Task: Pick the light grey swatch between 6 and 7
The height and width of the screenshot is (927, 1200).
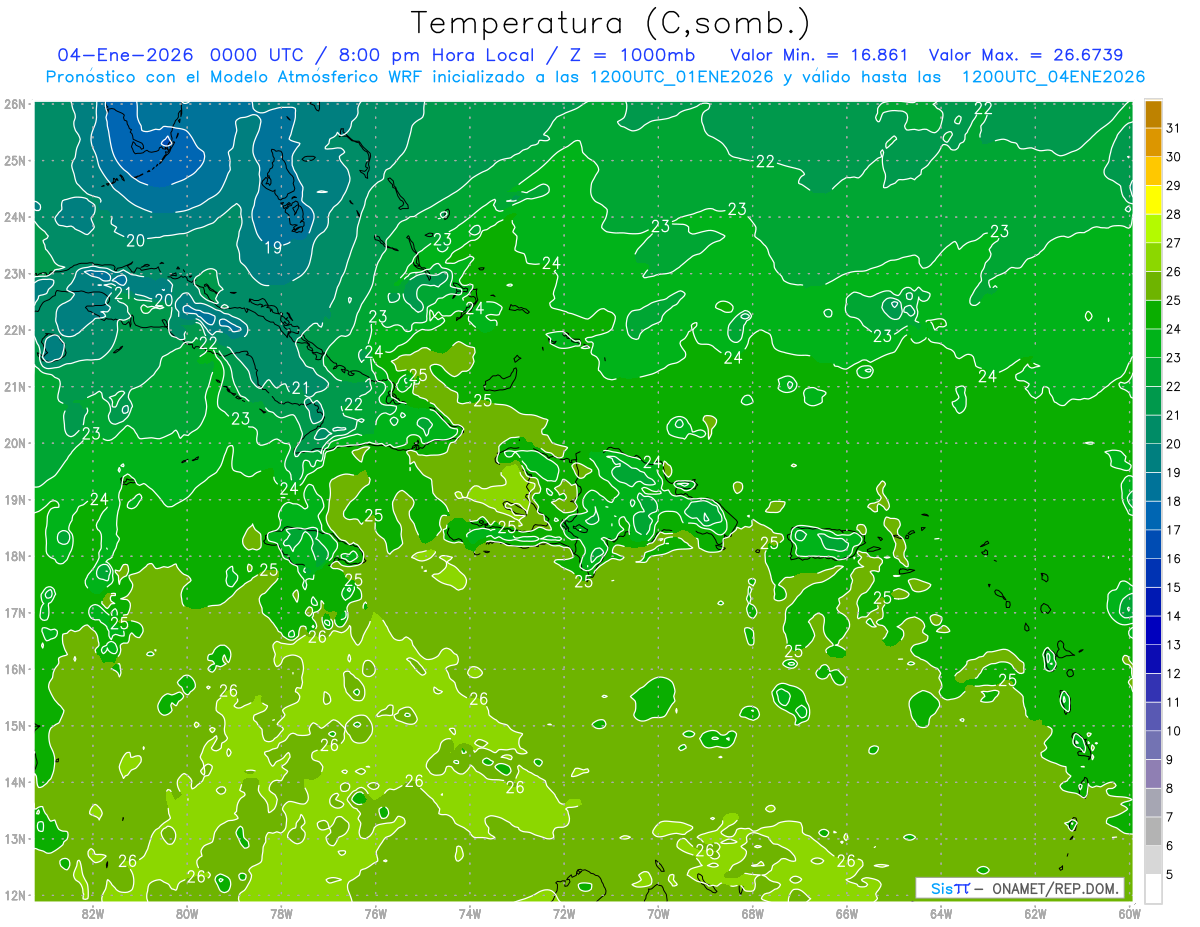Action: [x=1153, y=831]
